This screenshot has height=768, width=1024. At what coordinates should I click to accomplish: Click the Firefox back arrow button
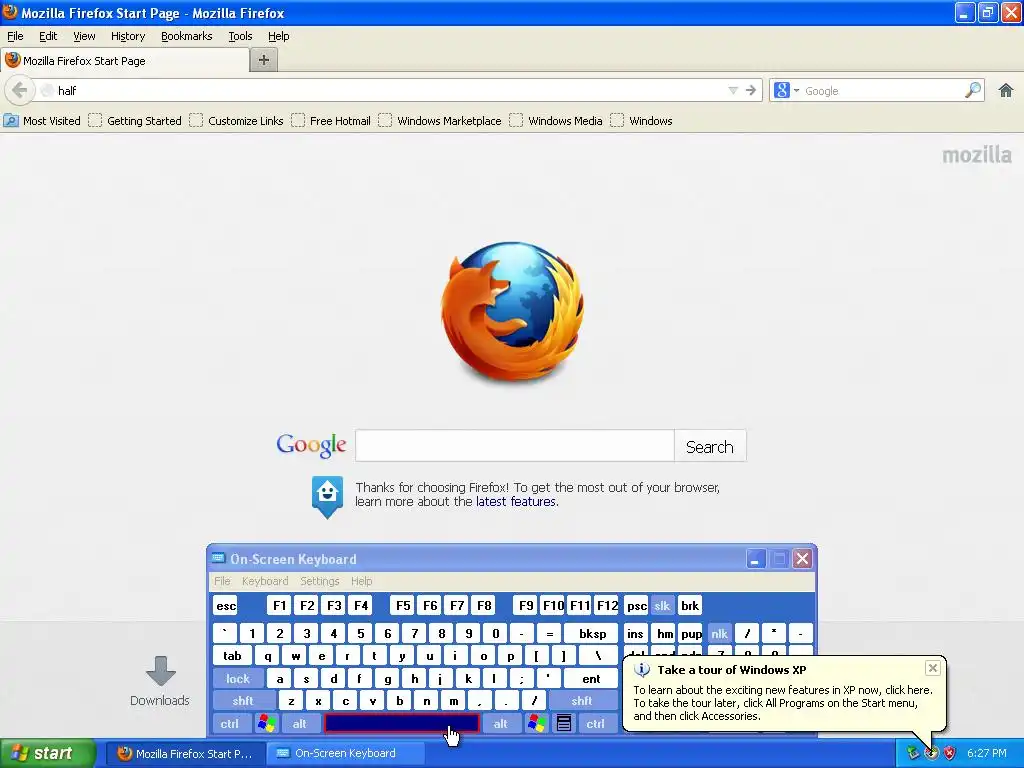20,90
